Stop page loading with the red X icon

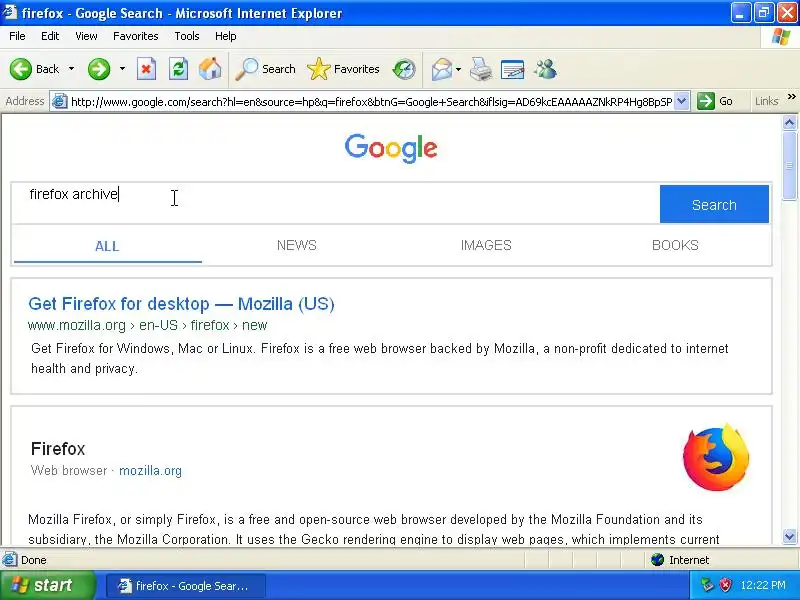146,69
